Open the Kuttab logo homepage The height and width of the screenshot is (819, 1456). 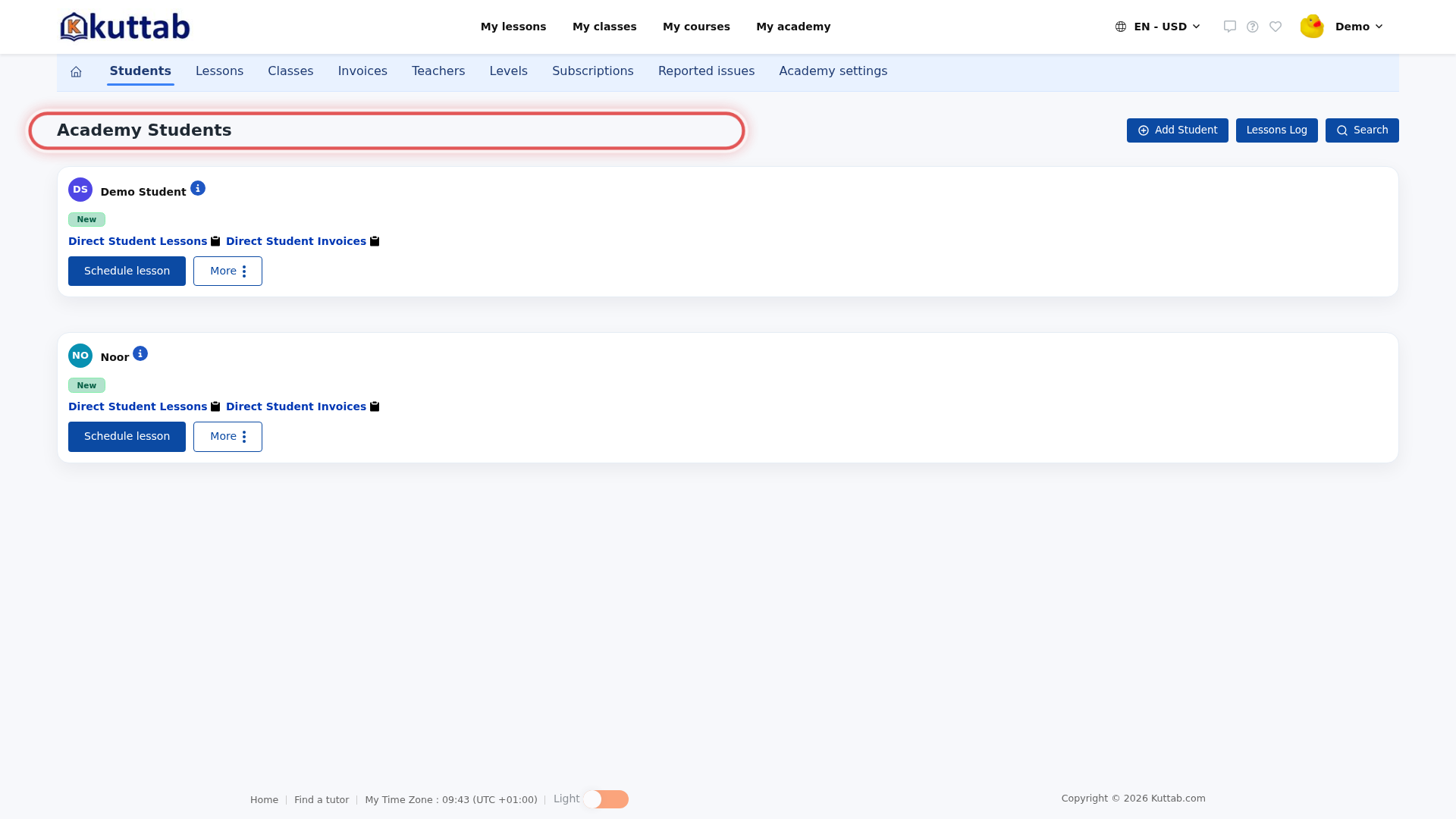[125, 27]
